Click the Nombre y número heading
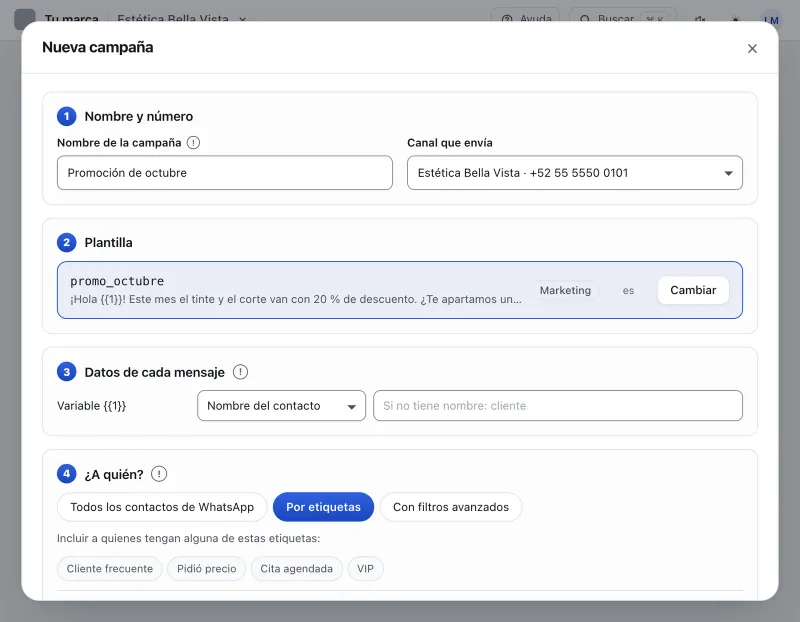800x622 pixels. (x=139, y=116)
